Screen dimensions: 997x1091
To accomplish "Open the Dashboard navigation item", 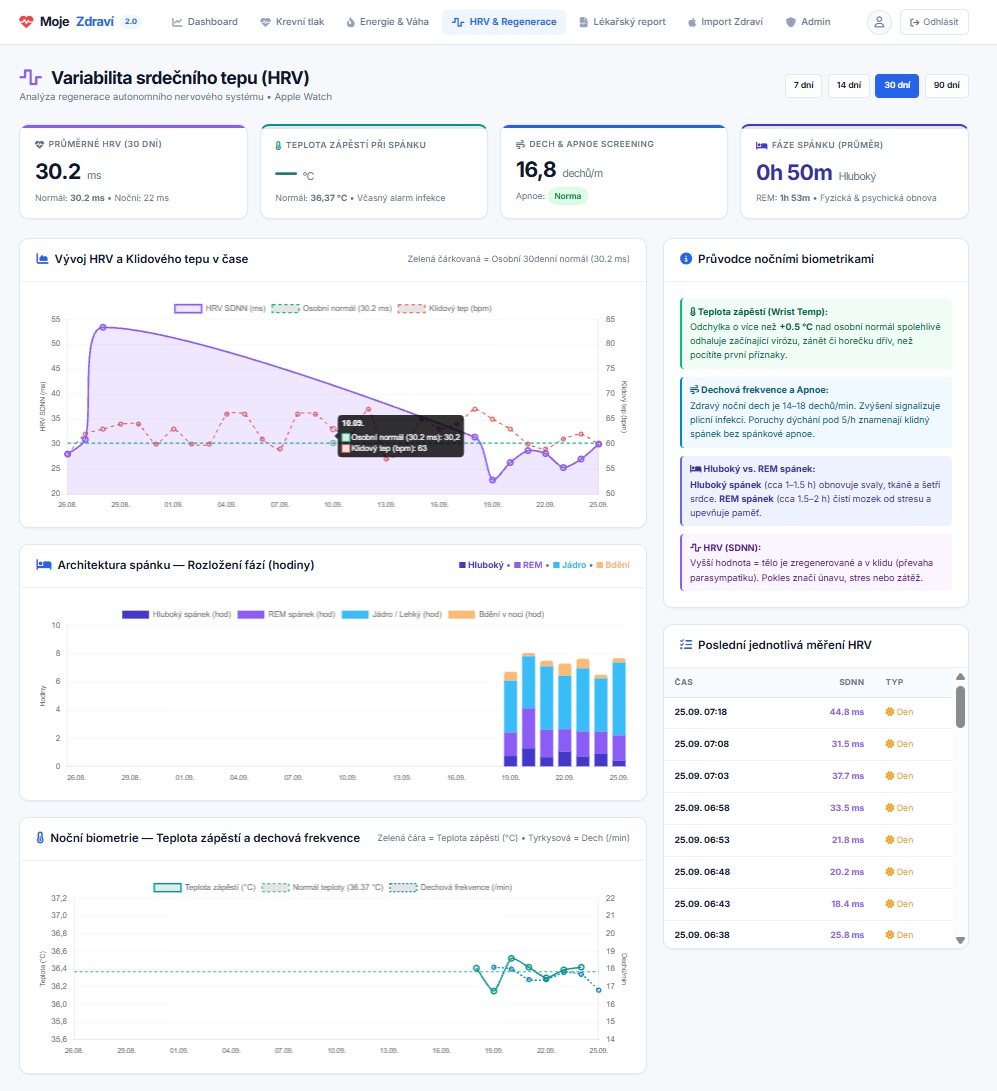I will pos(205,22).
